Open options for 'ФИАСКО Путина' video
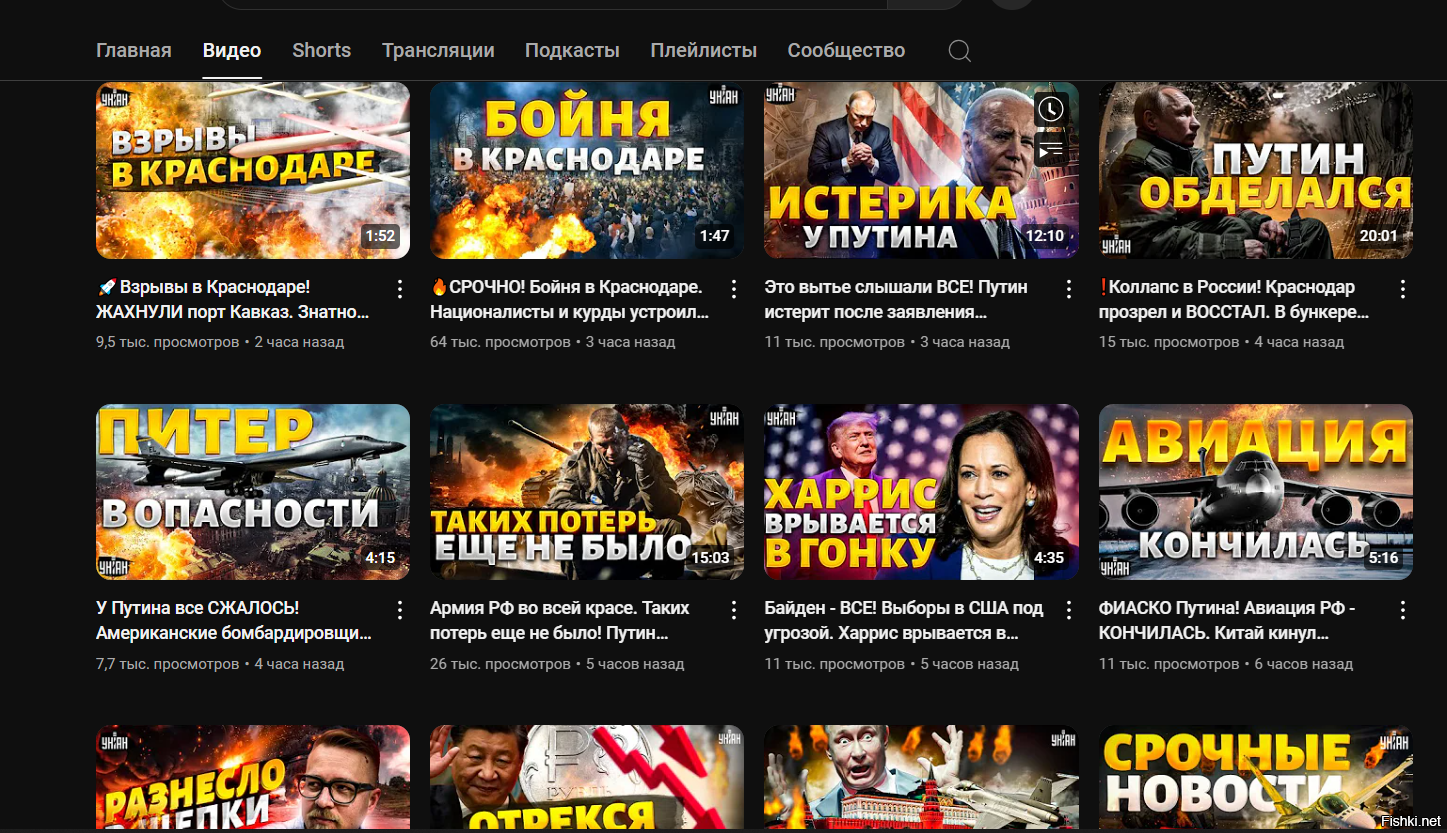The height and width of the screenshot is (833, 1447). tap(1402, 610)
